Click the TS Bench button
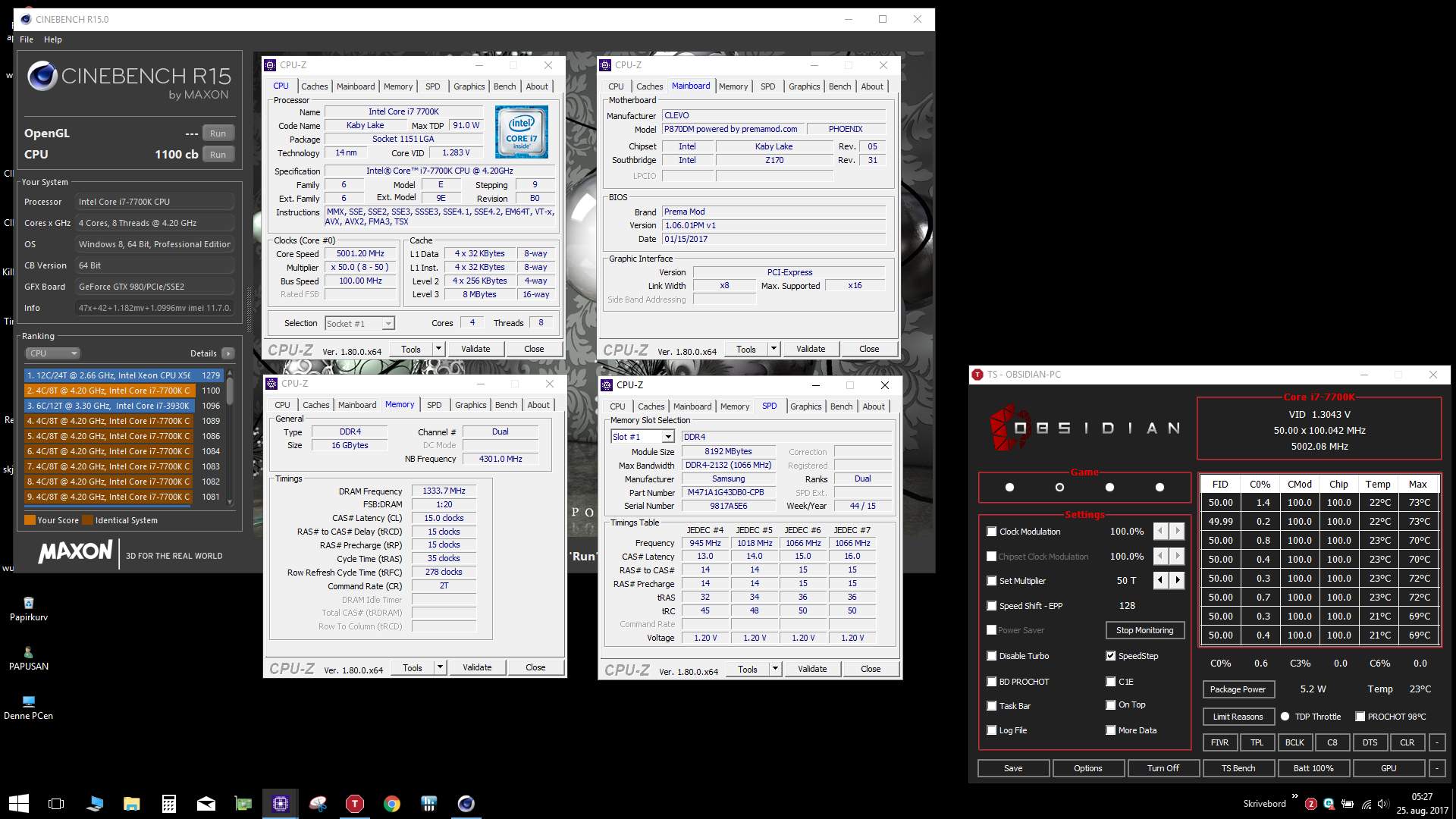 coord(1238,768)
